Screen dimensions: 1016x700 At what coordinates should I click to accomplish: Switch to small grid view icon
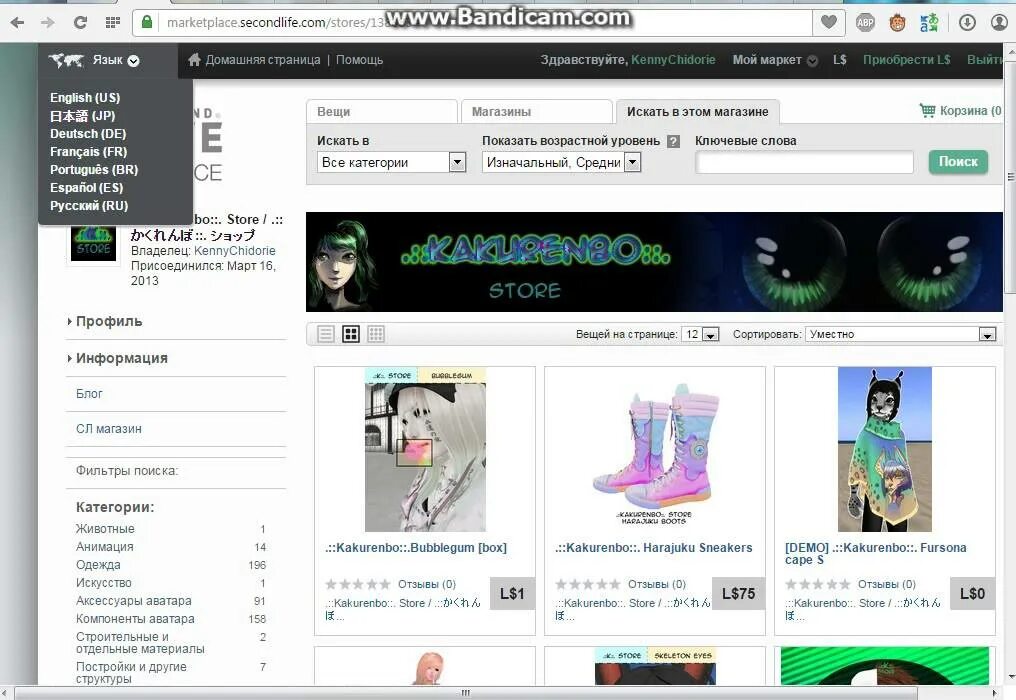tap(376, 334)
